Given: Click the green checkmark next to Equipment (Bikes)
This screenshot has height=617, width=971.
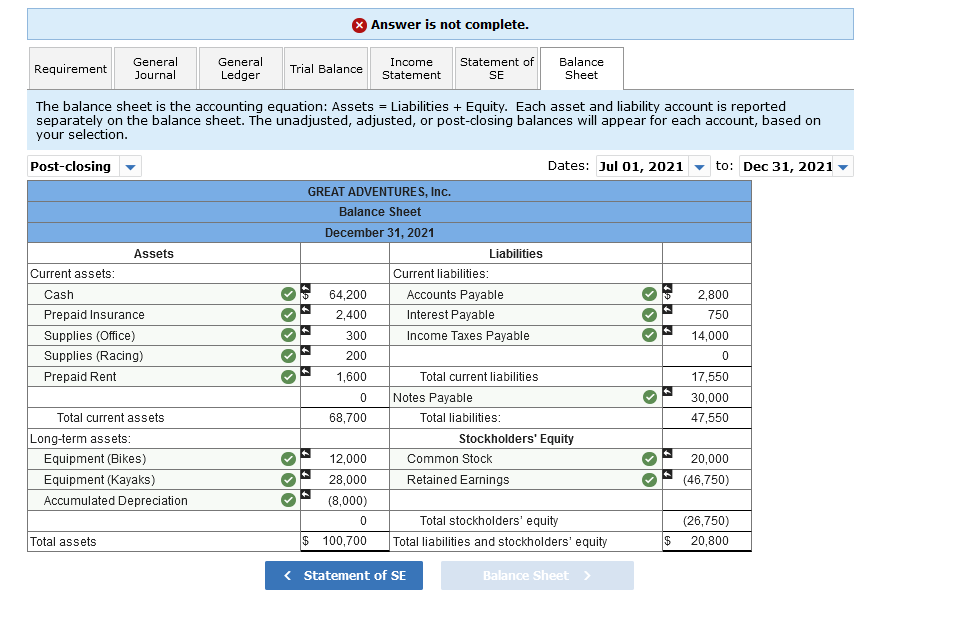Looking at the screenshot, I should point(288,458).
